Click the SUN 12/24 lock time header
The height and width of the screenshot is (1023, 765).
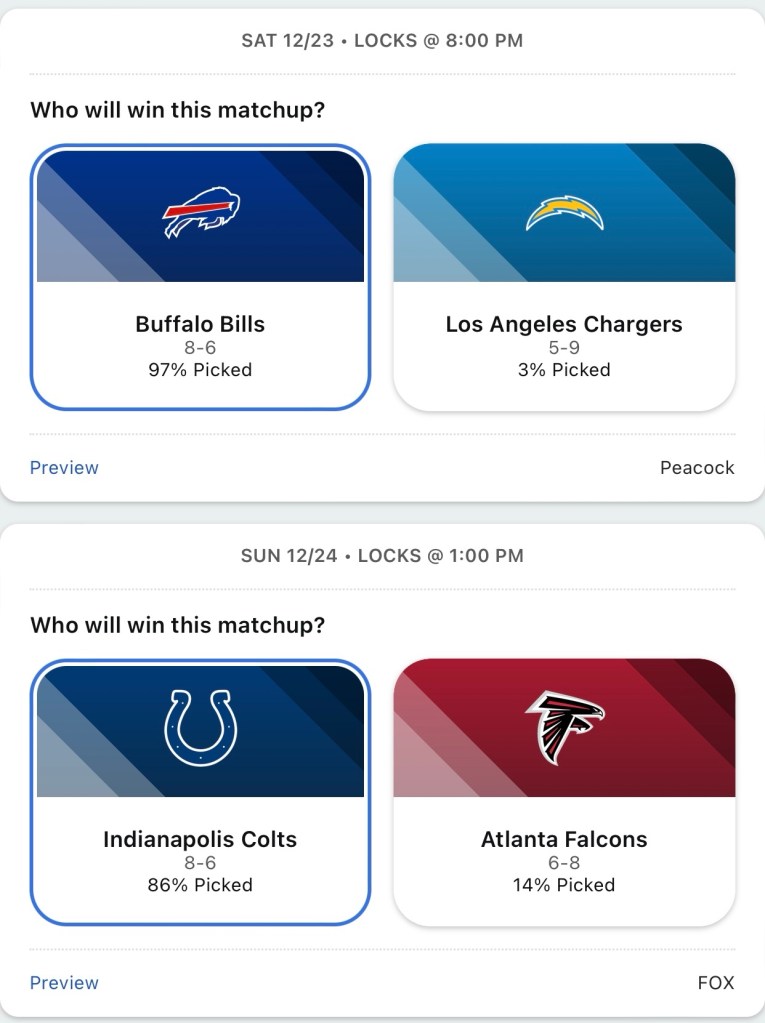[x=382, y=556]
